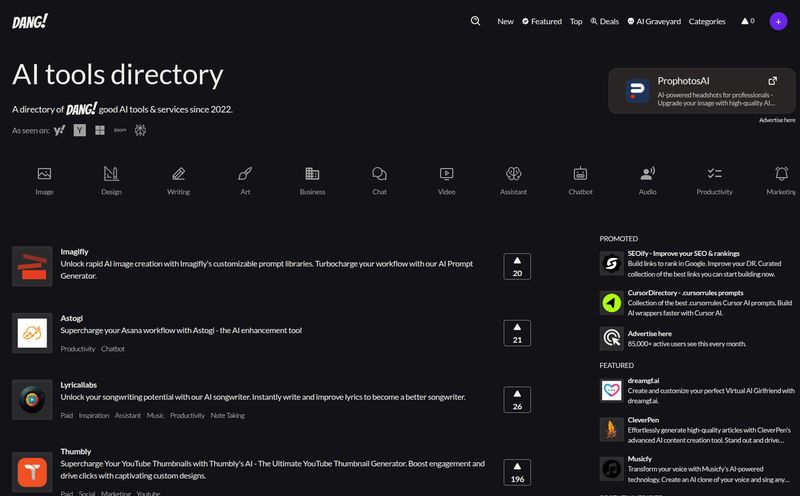Open Musicfy featured title
Viewport: 800px width, 496px height.
coord(639,459)
